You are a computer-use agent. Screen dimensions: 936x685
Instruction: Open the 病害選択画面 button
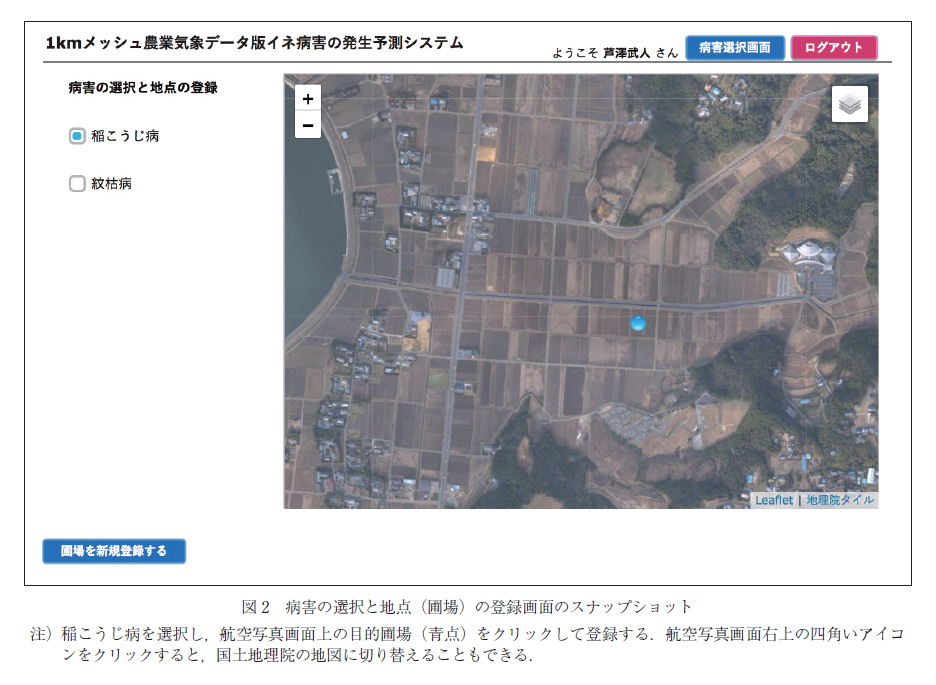[x=735, y=48]
